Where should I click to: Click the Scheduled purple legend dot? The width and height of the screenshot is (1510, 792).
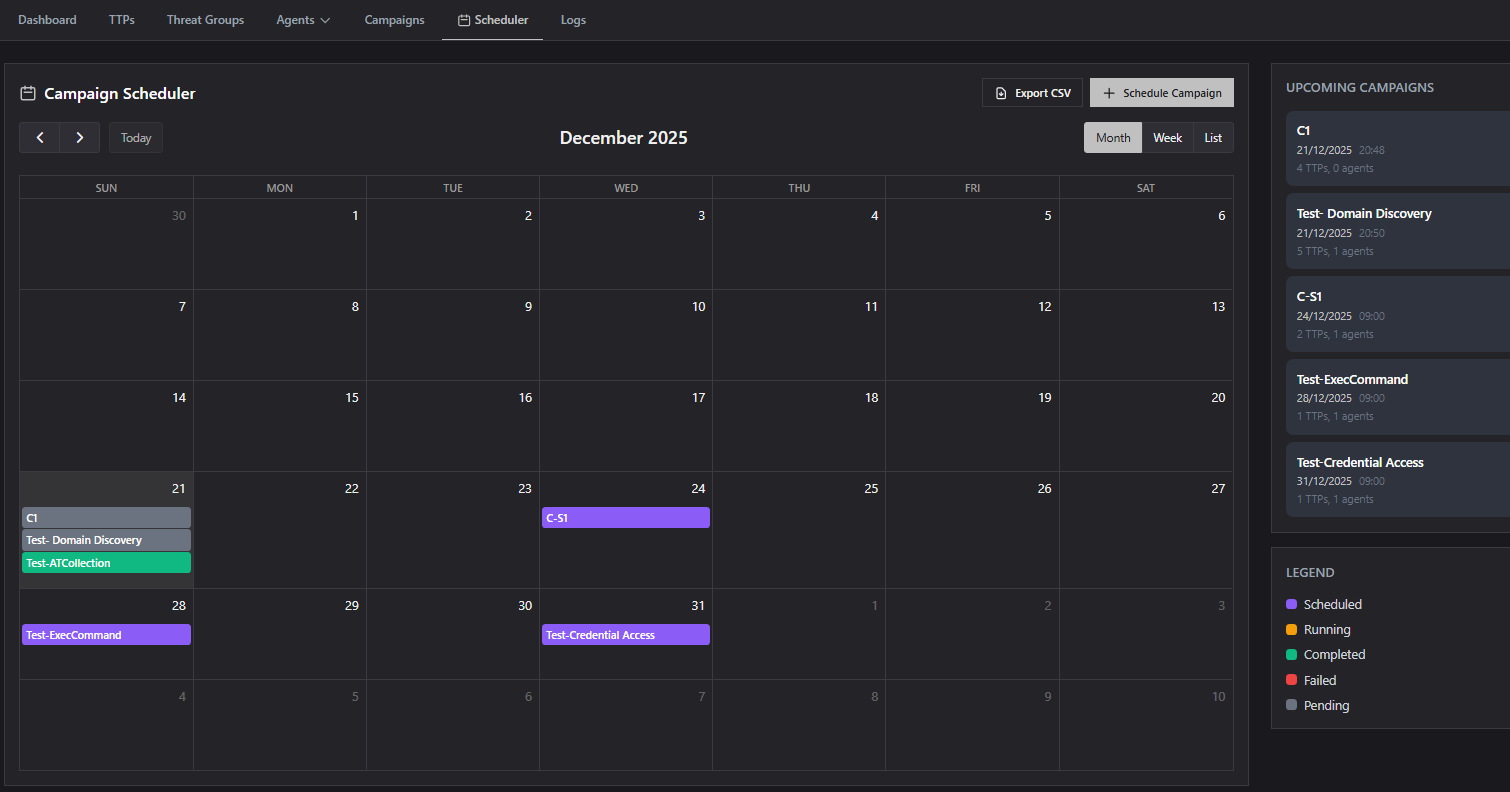click(x=1292, y=604)
